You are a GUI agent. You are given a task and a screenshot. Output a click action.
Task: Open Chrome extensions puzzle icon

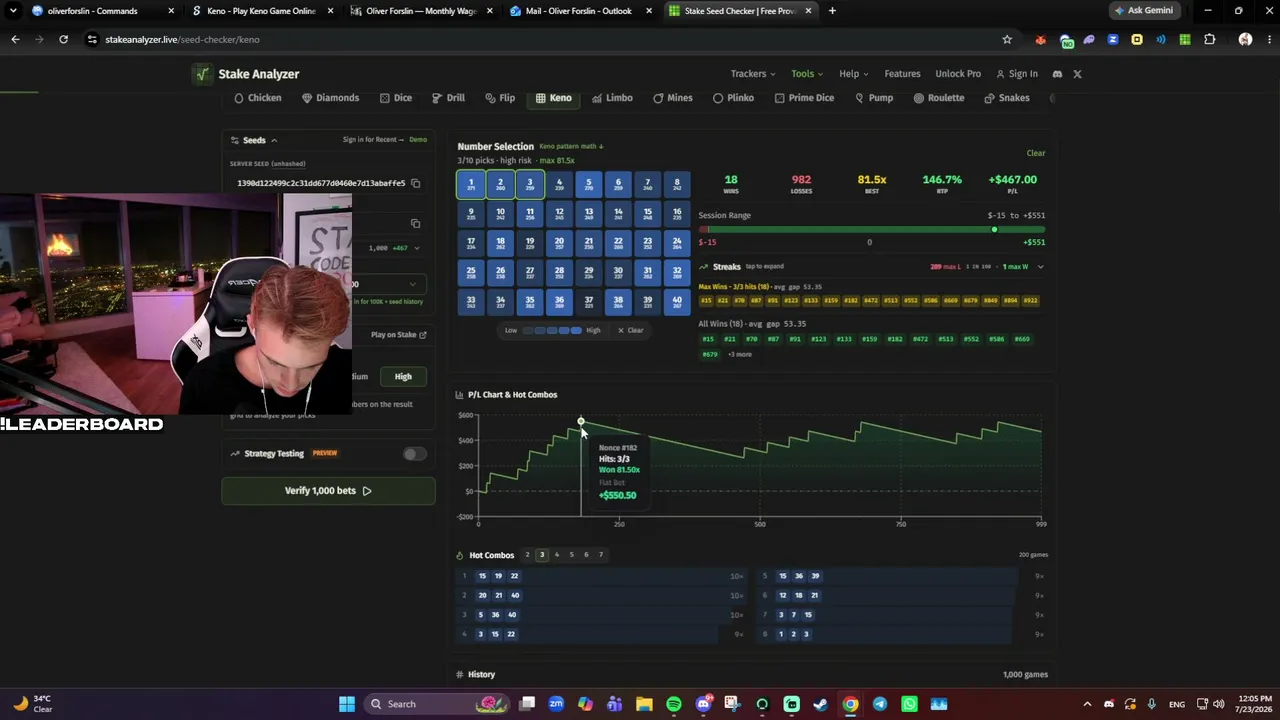point(1209,39)
